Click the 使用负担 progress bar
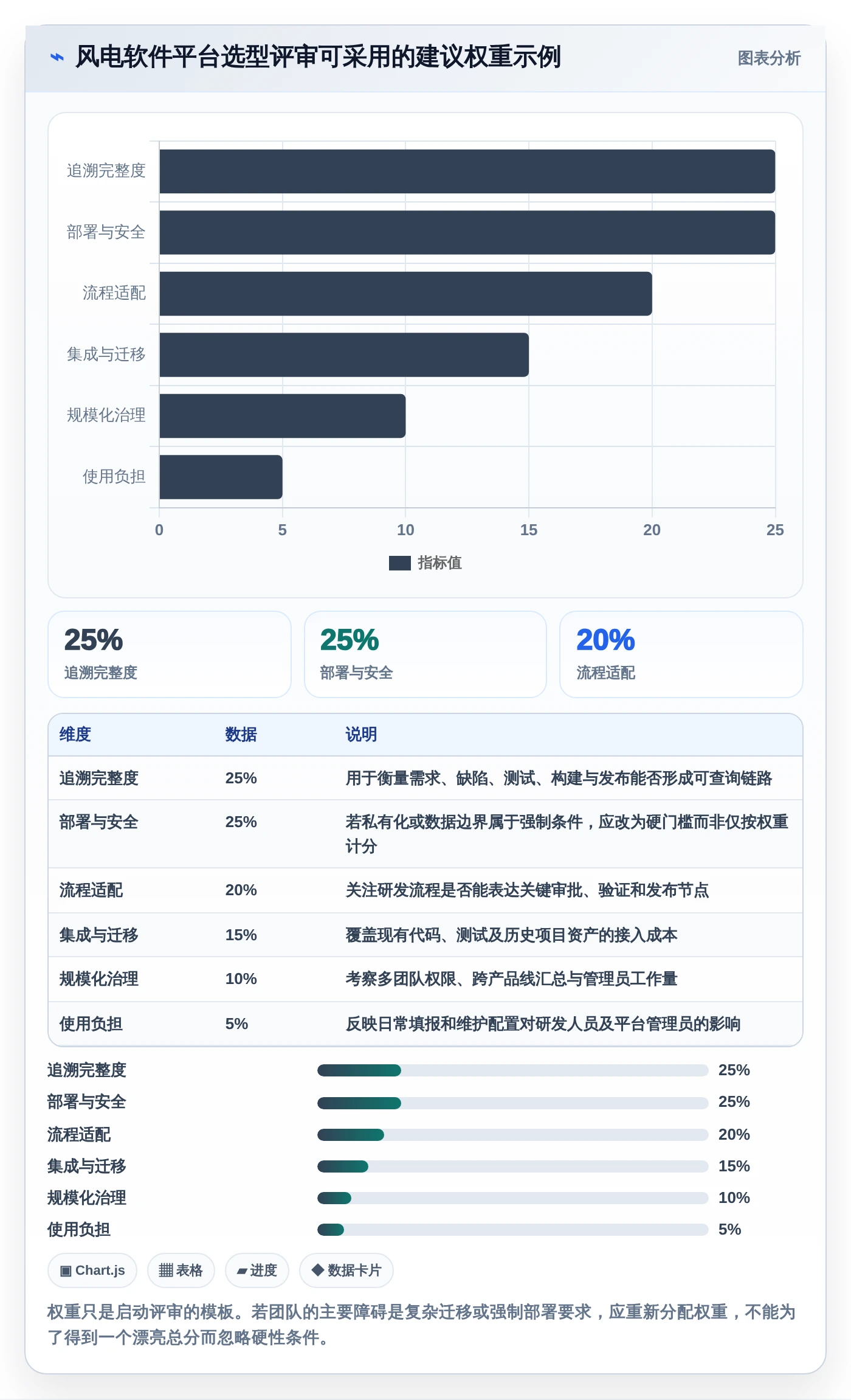Viewport: 851px width, 1400px height. pyautogui.click(x=513, y=1230)
